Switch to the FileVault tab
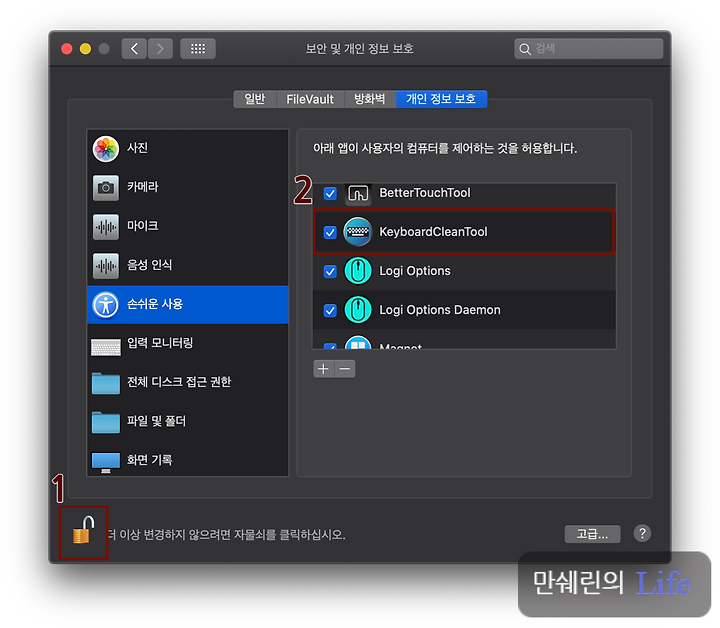The width and height of the screenshot is (720, 628). coord(310,99)
